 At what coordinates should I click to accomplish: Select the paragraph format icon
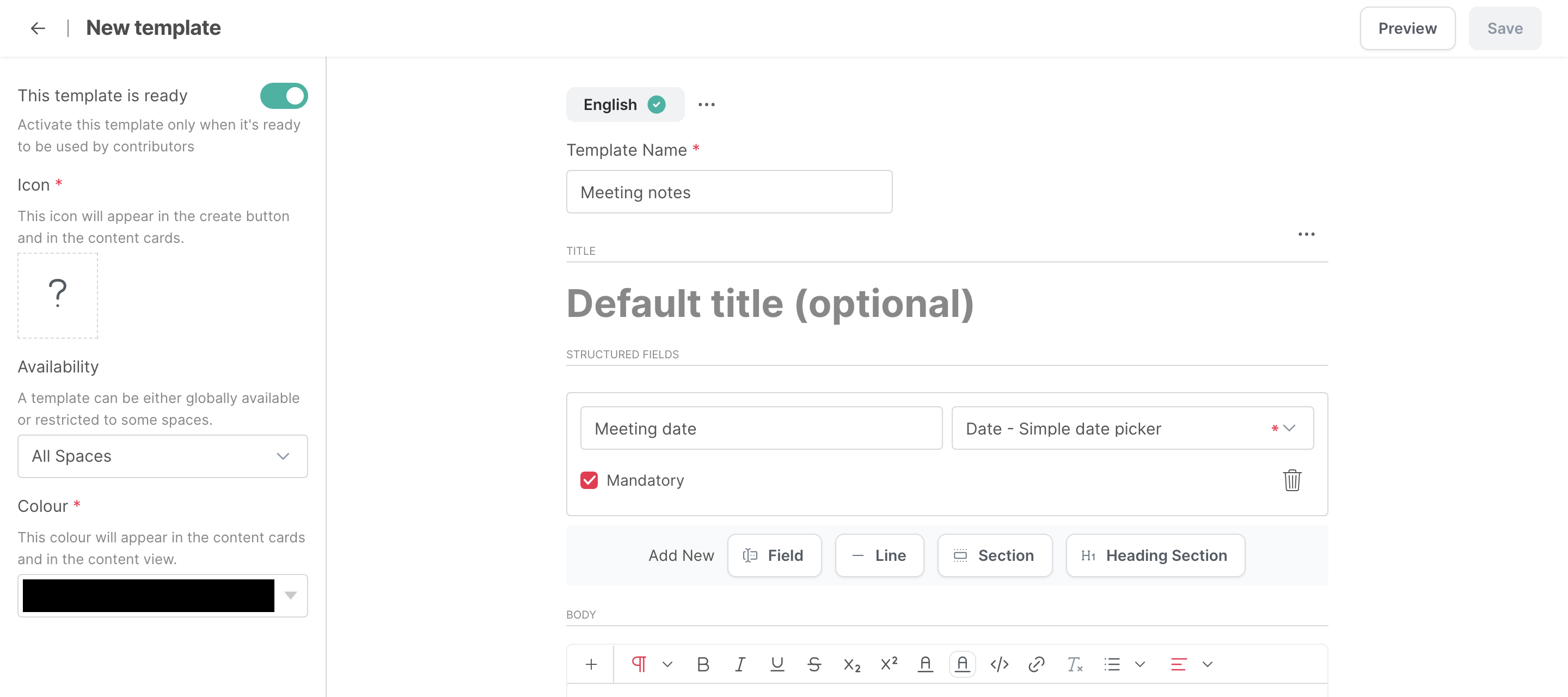pyautogui.click(x=639, y=664)
